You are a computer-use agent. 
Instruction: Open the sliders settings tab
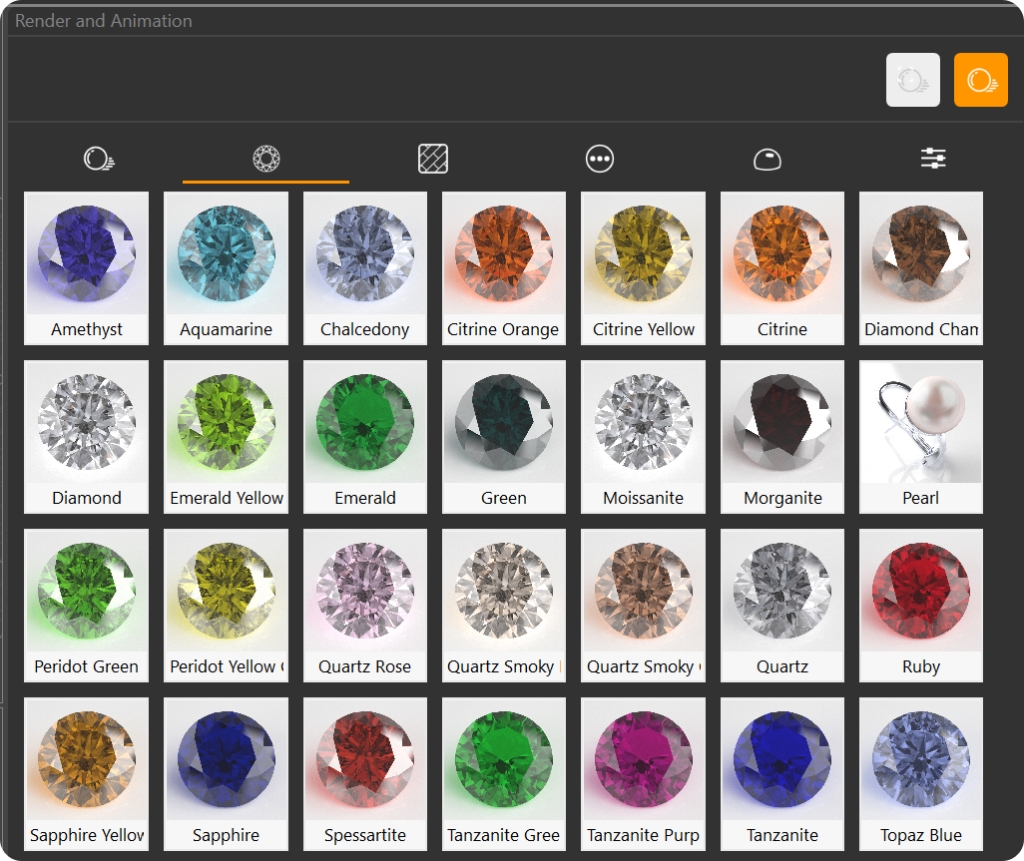coord(933,159)
